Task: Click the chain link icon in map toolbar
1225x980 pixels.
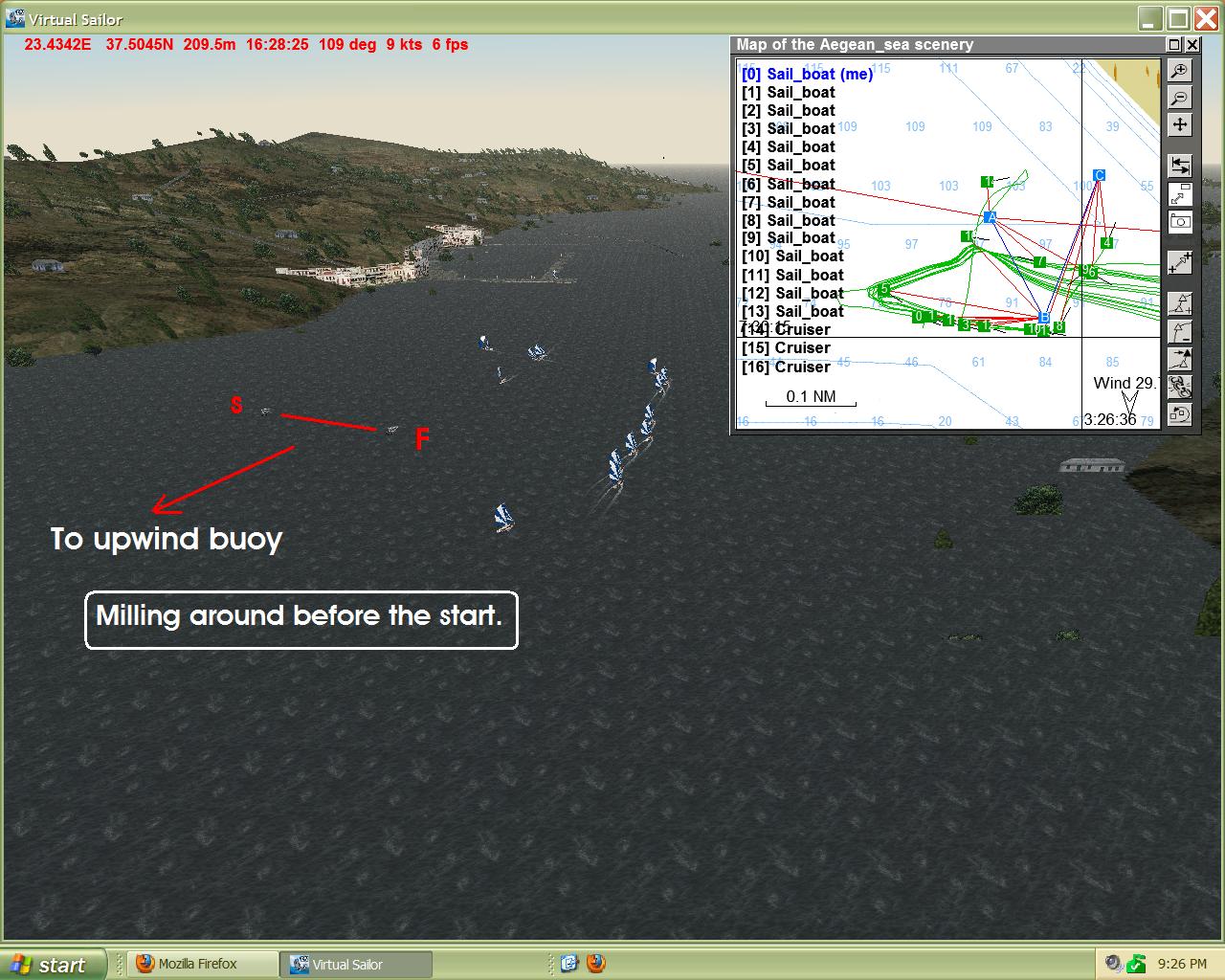Action: point(1180,388)
